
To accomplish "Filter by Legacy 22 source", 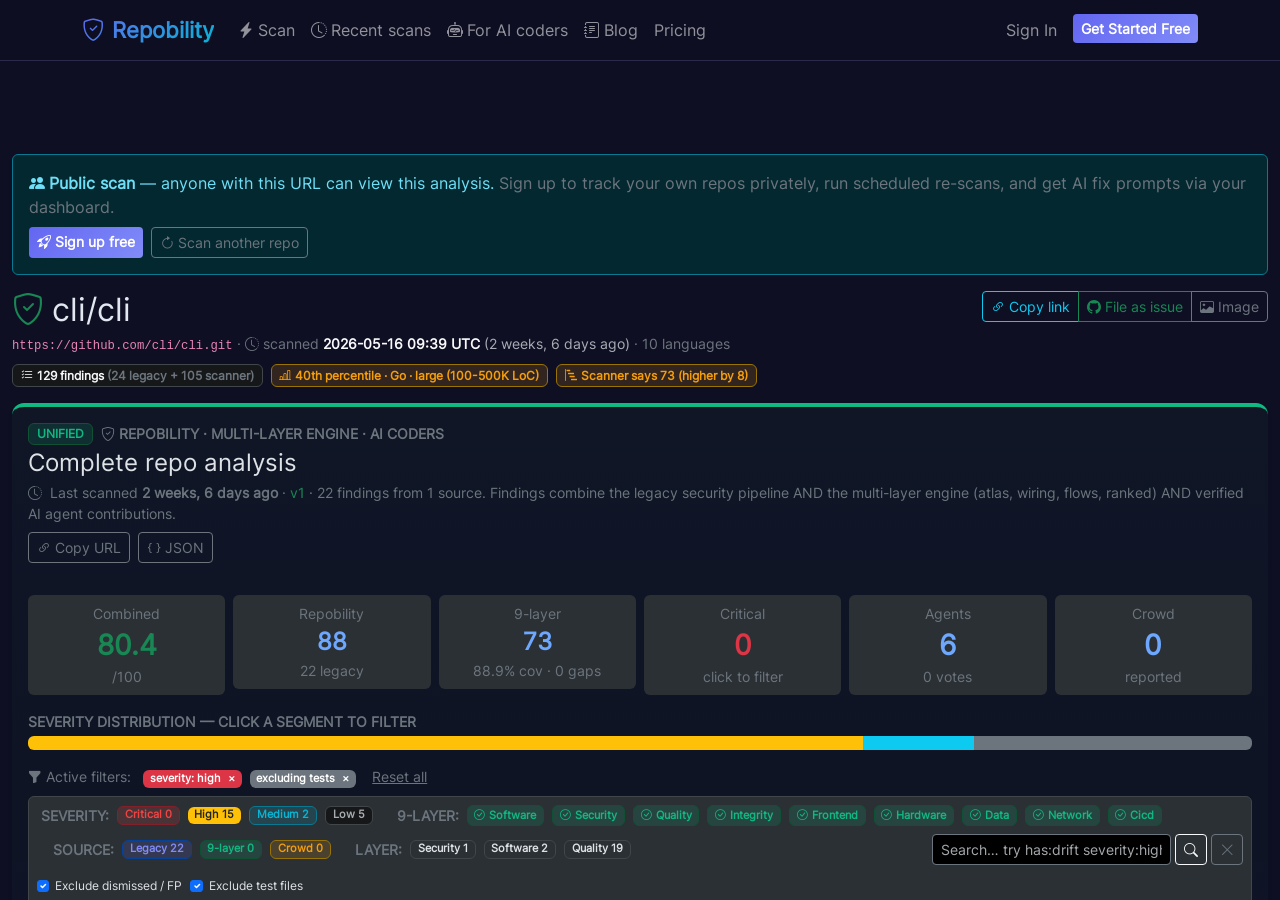I will click(x=157, y=849).
